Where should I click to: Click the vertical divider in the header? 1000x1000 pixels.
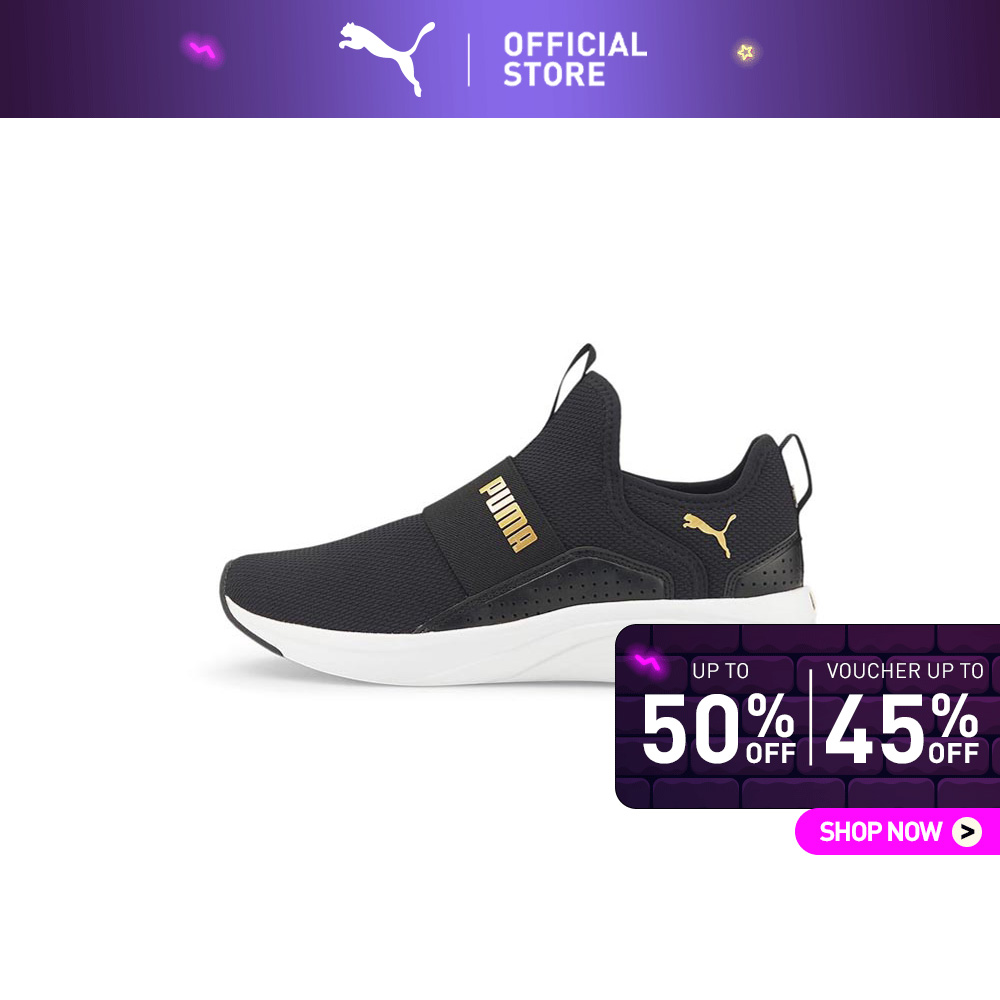tap(469, 59)
